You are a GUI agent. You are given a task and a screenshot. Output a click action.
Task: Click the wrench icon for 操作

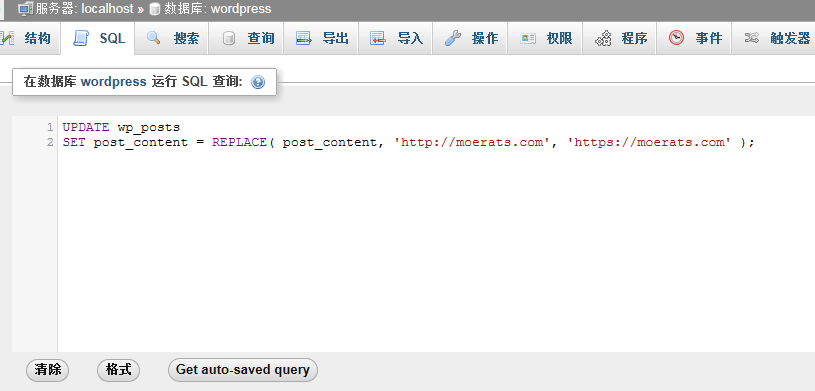[453, 38]
